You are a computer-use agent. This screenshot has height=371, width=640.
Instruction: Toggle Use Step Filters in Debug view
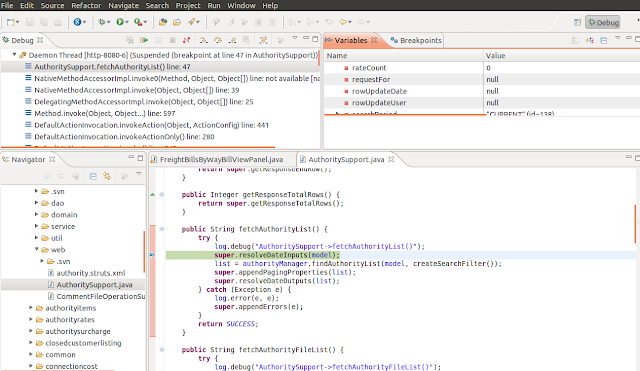click(x=263, y=40)
